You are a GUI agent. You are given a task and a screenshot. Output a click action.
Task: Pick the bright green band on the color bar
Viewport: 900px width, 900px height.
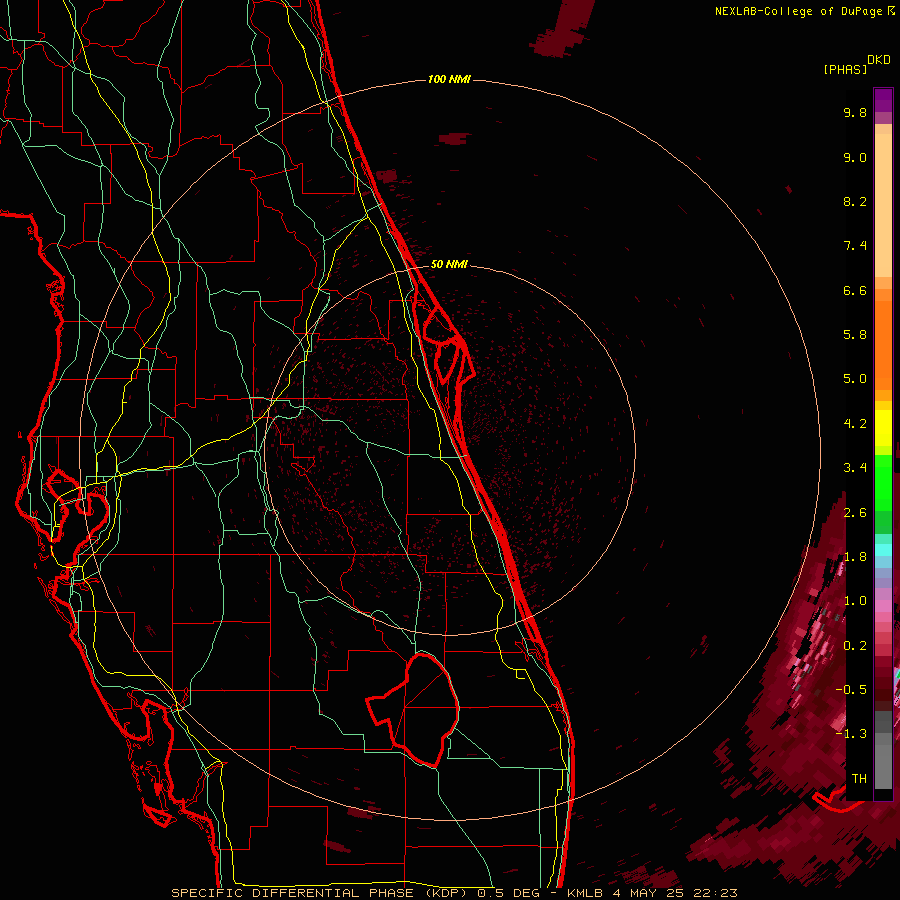(x=883, y=482)
